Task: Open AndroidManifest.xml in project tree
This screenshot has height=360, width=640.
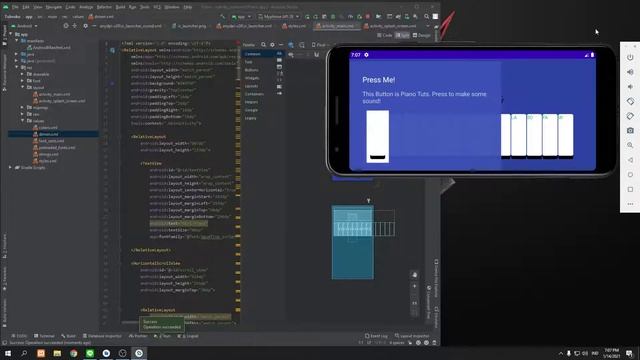Action: point(48,47)
